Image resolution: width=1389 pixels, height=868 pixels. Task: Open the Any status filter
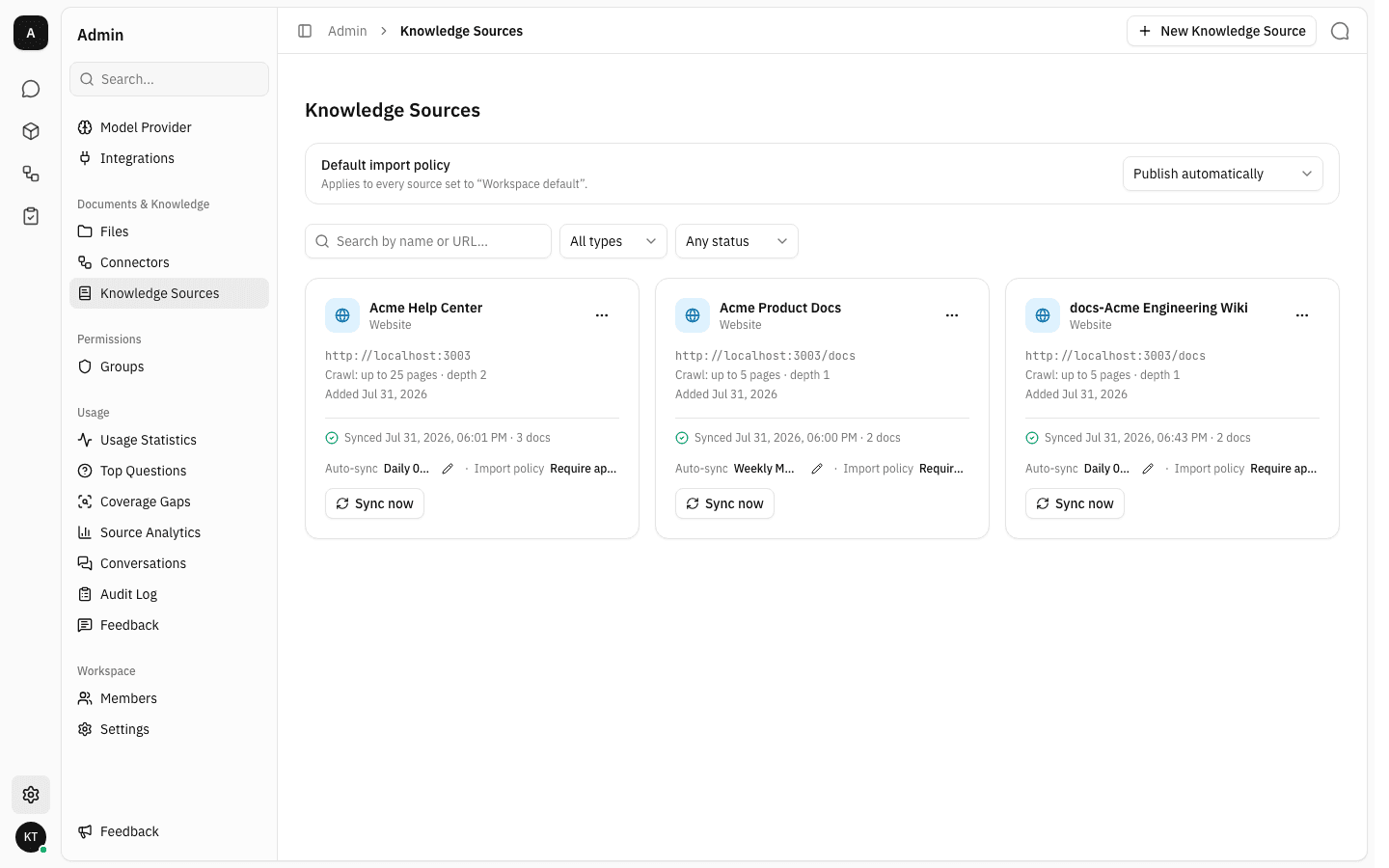pos(737,241)
